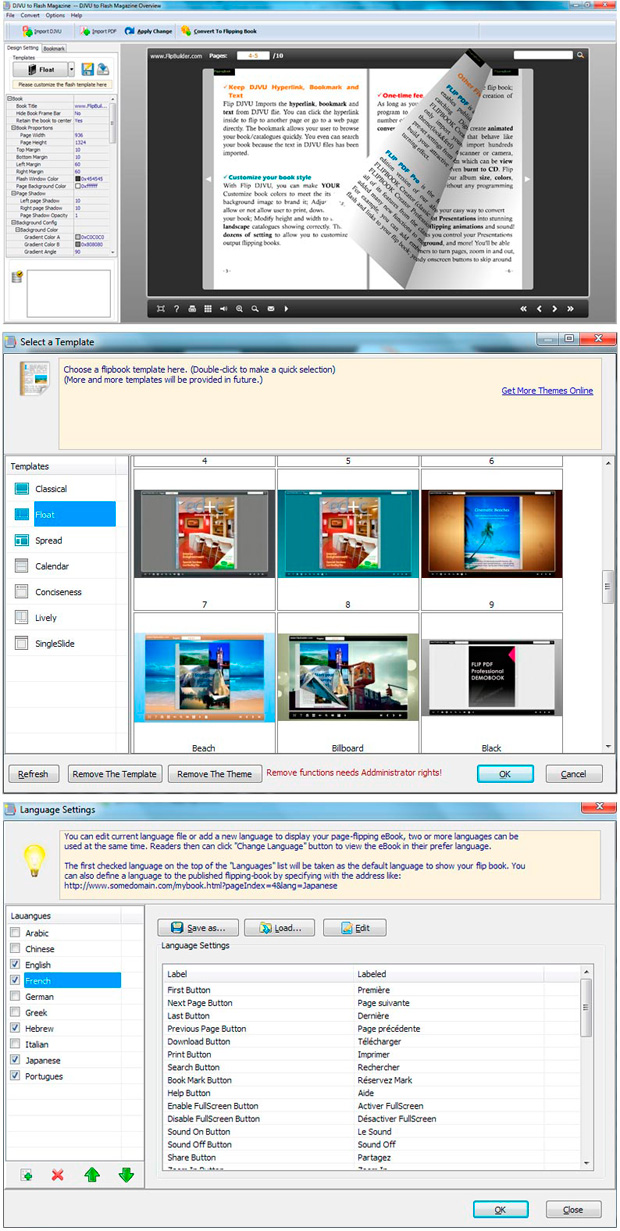Move language up with green arrow

tap(92, 1174)
